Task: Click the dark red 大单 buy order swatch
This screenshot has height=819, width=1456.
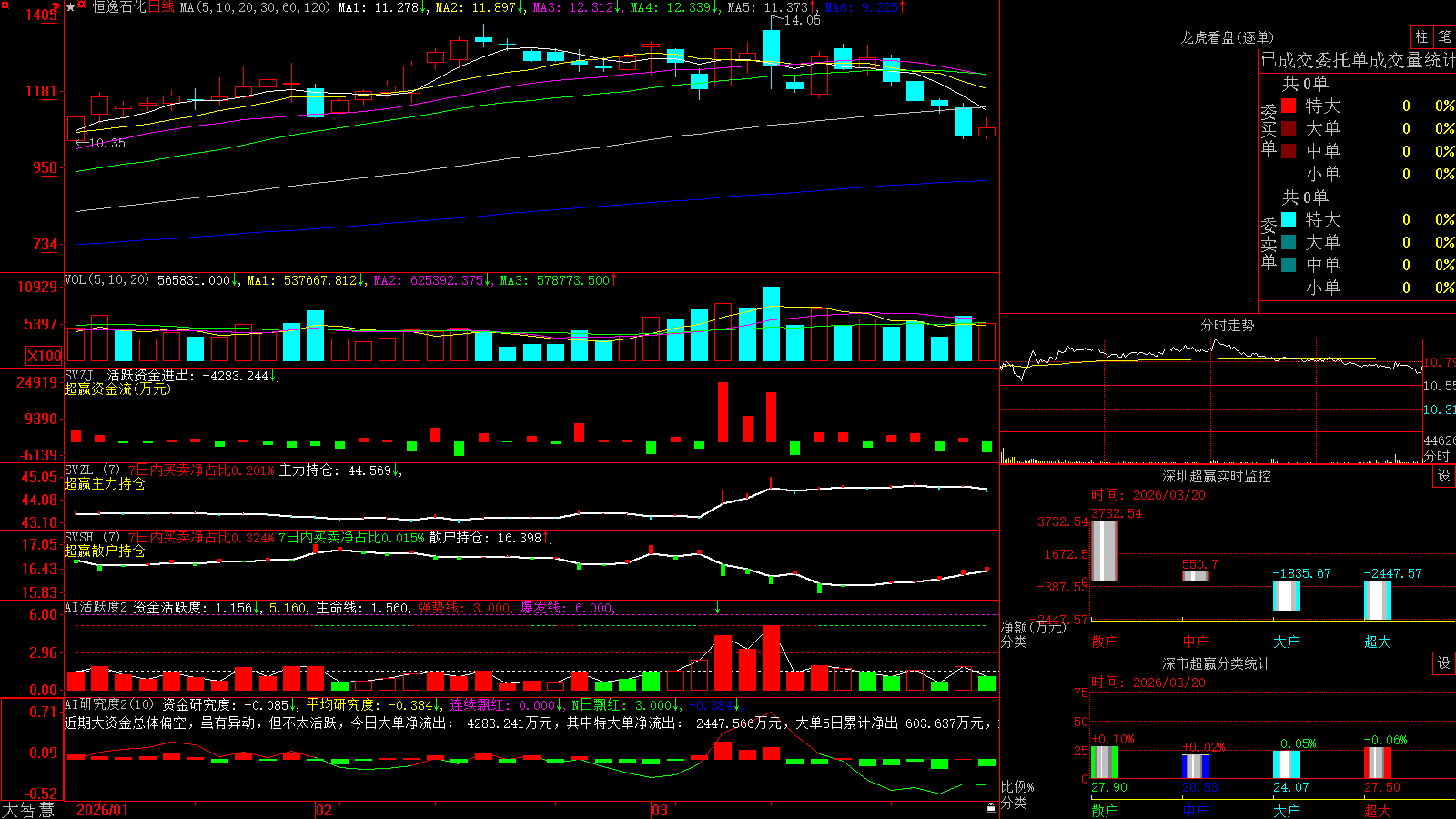Action: 1289,128
